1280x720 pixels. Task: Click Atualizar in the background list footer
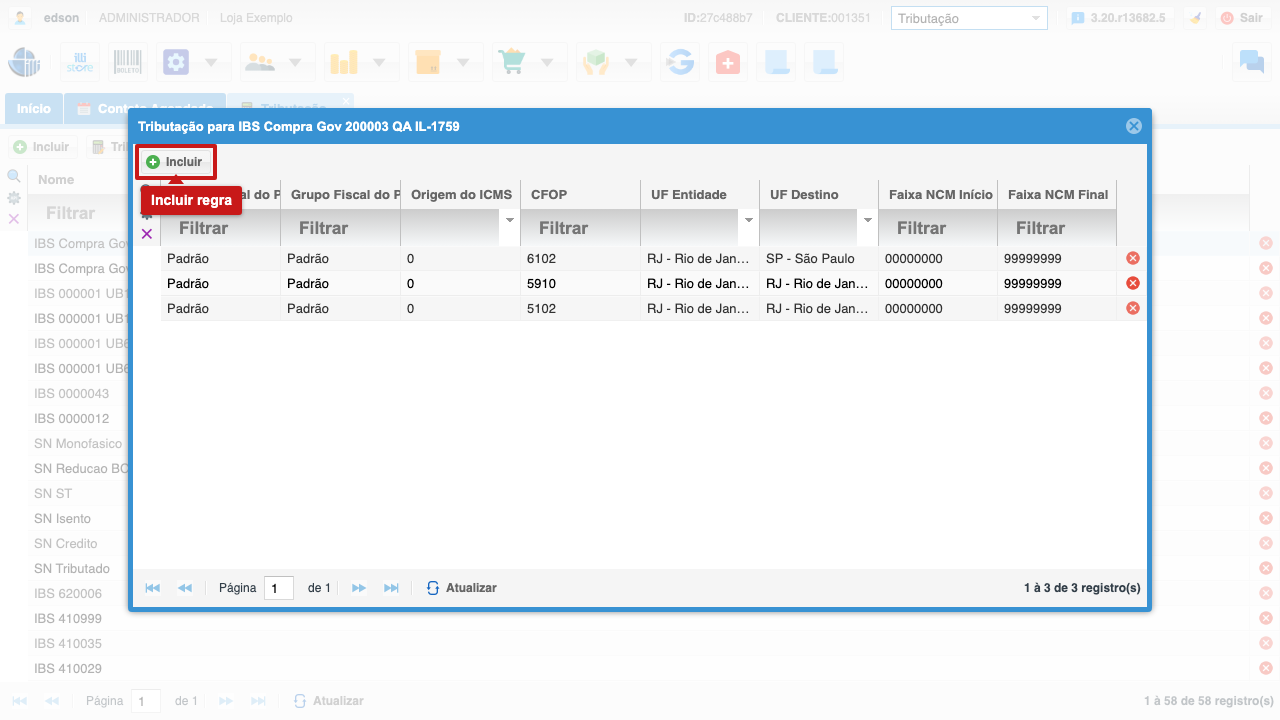pyautogui.click(x=329, y=701)
